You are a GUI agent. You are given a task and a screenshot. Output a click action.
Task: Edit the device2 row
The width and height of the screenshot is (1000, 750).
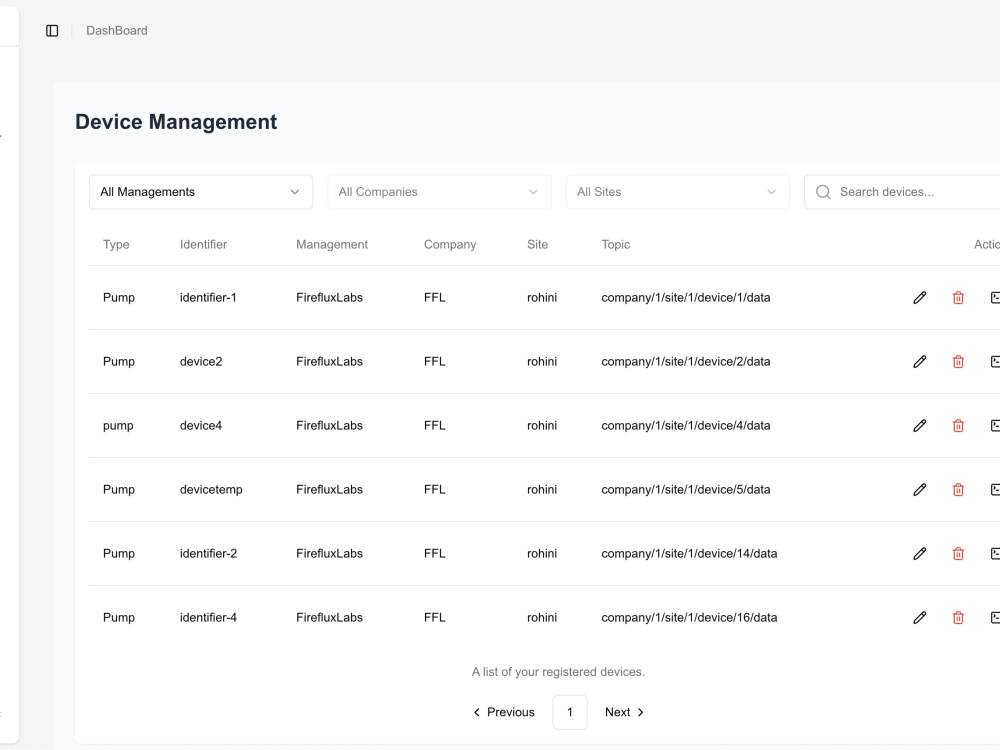919,362
